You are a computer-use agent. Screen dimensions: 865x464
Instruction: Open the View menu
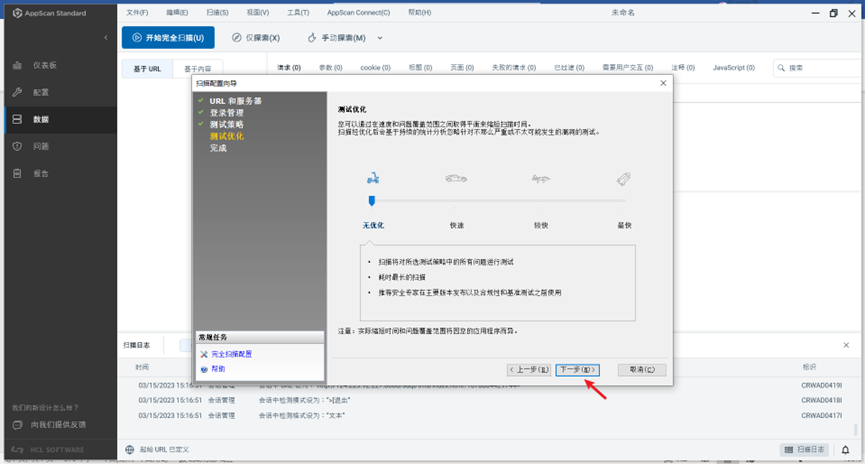(x=258, y=12)
